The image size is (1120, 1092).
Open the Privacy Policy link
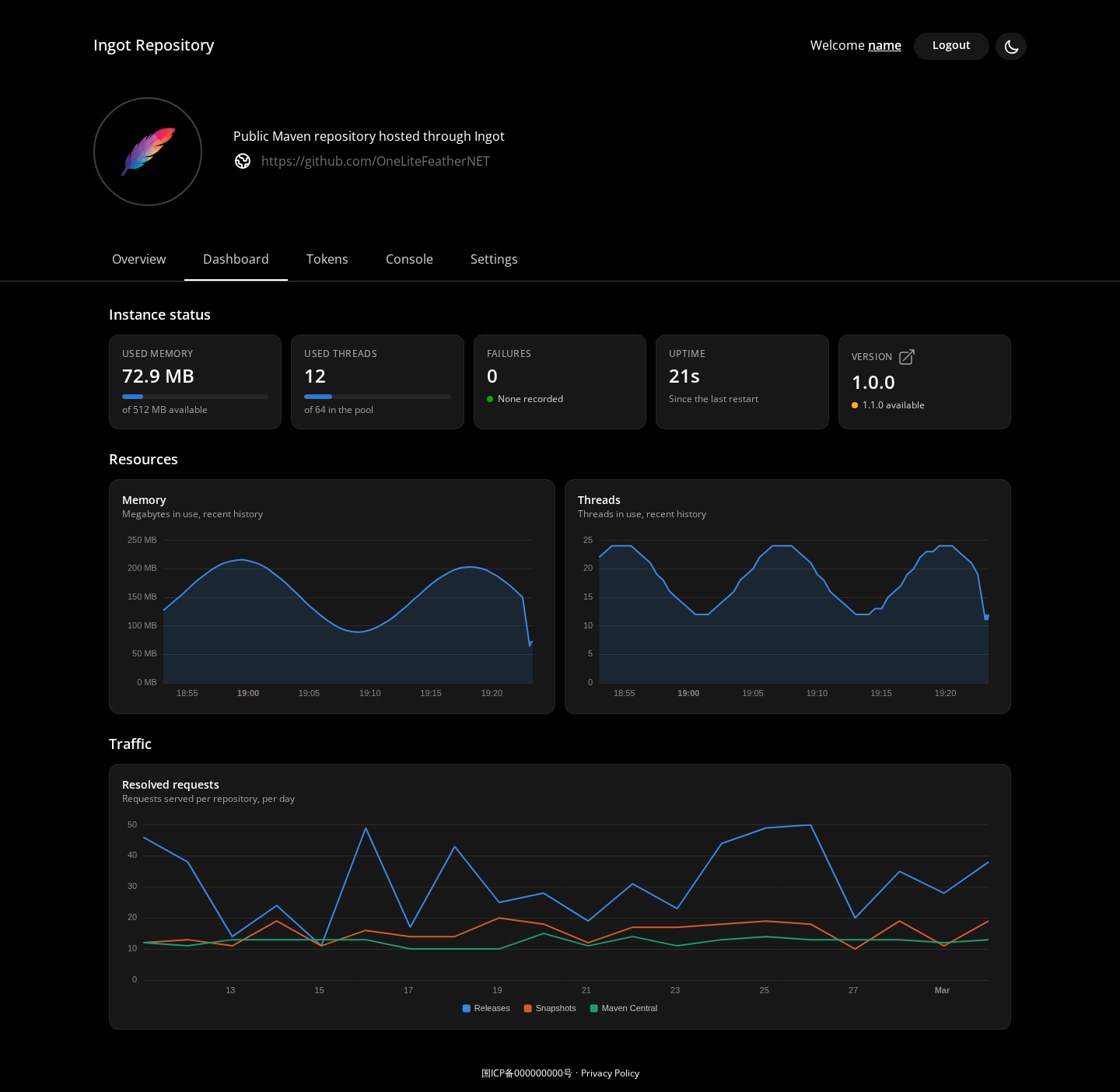610,1073
